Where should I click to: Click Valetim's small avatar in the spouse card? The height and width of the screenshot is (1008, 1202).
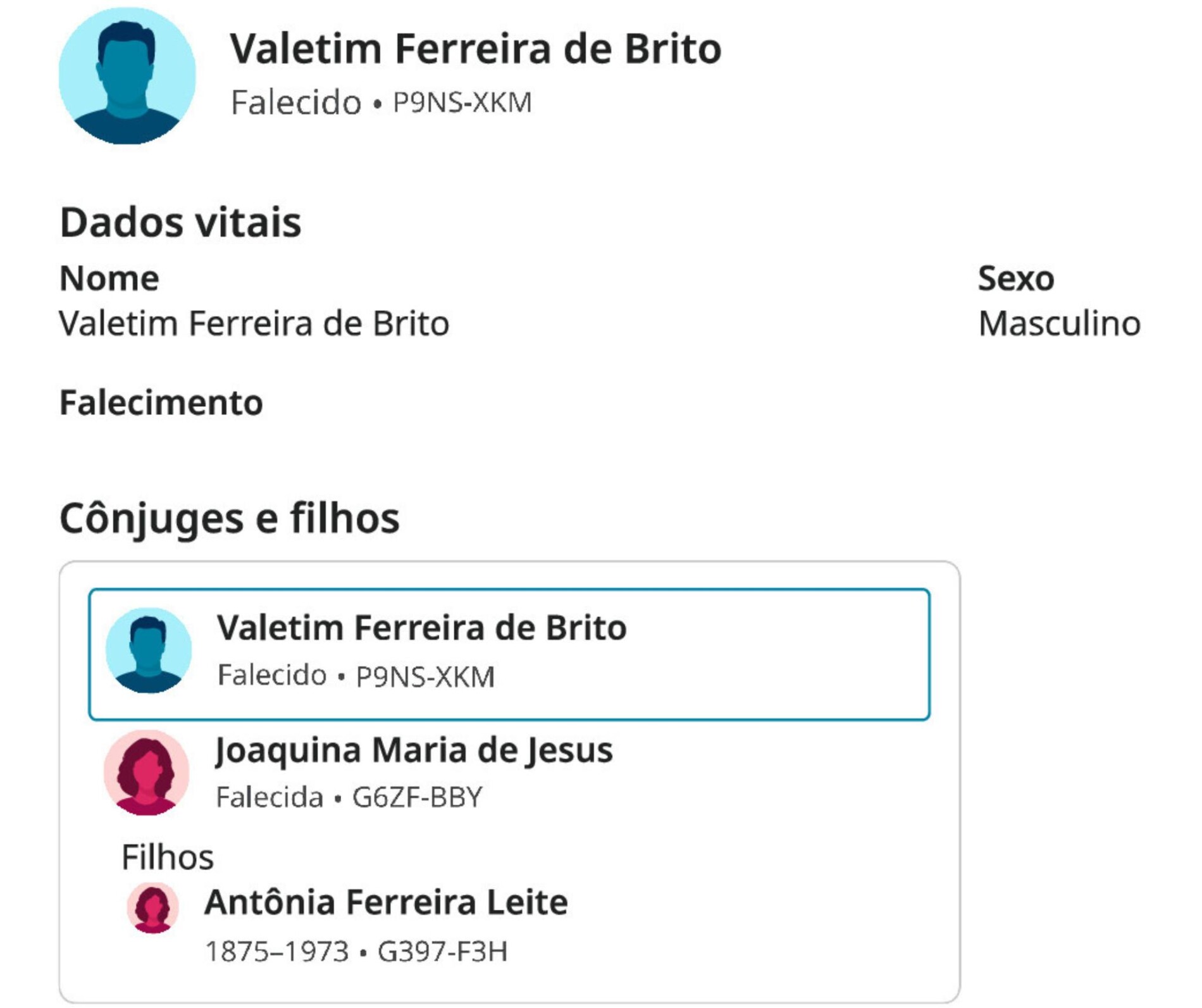click(148, 650)
